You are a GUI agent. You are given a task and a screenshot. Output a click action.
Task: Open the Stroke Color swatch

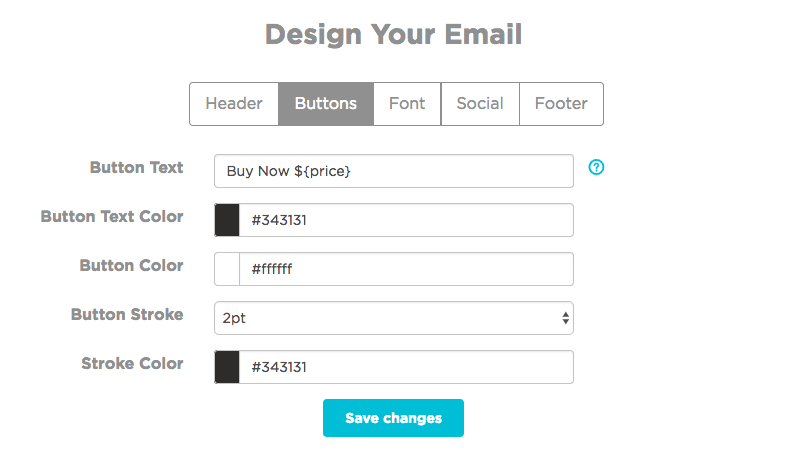coord(227,367)
